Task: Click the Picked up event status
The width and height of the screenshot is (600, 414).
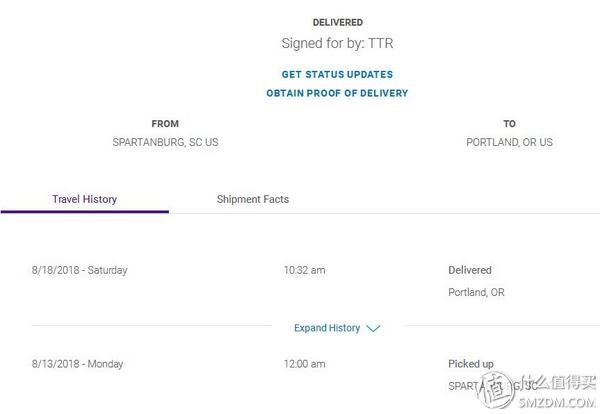Action: coord(471,364)
